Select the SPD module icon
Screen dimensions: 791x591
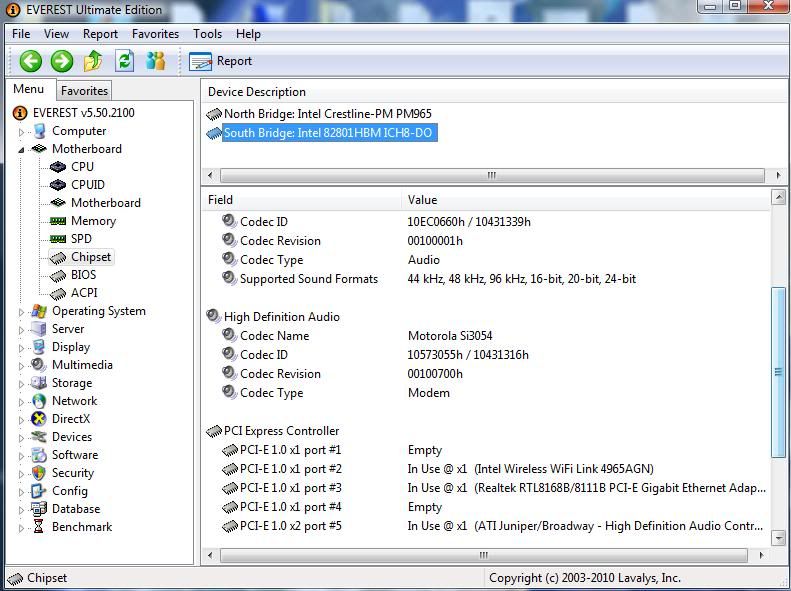(58, 239)
